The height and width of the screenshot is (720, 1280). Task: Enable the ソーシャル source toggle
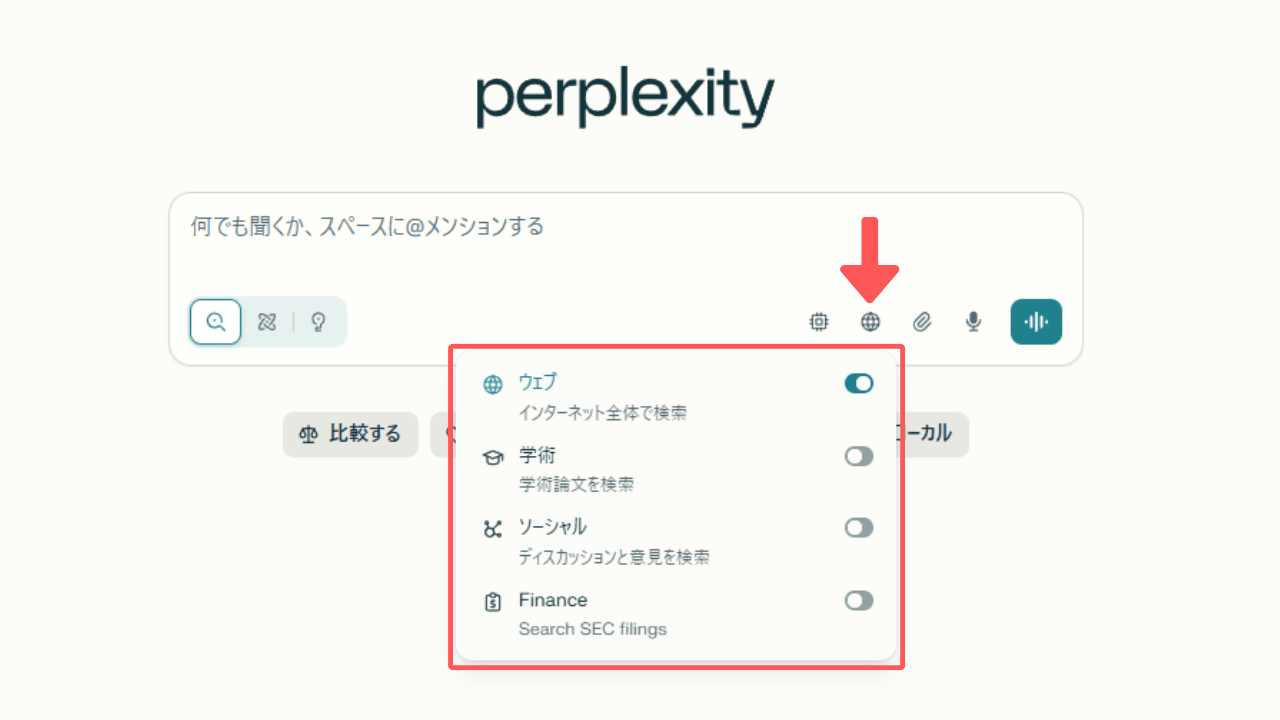(x=859, y=527)
